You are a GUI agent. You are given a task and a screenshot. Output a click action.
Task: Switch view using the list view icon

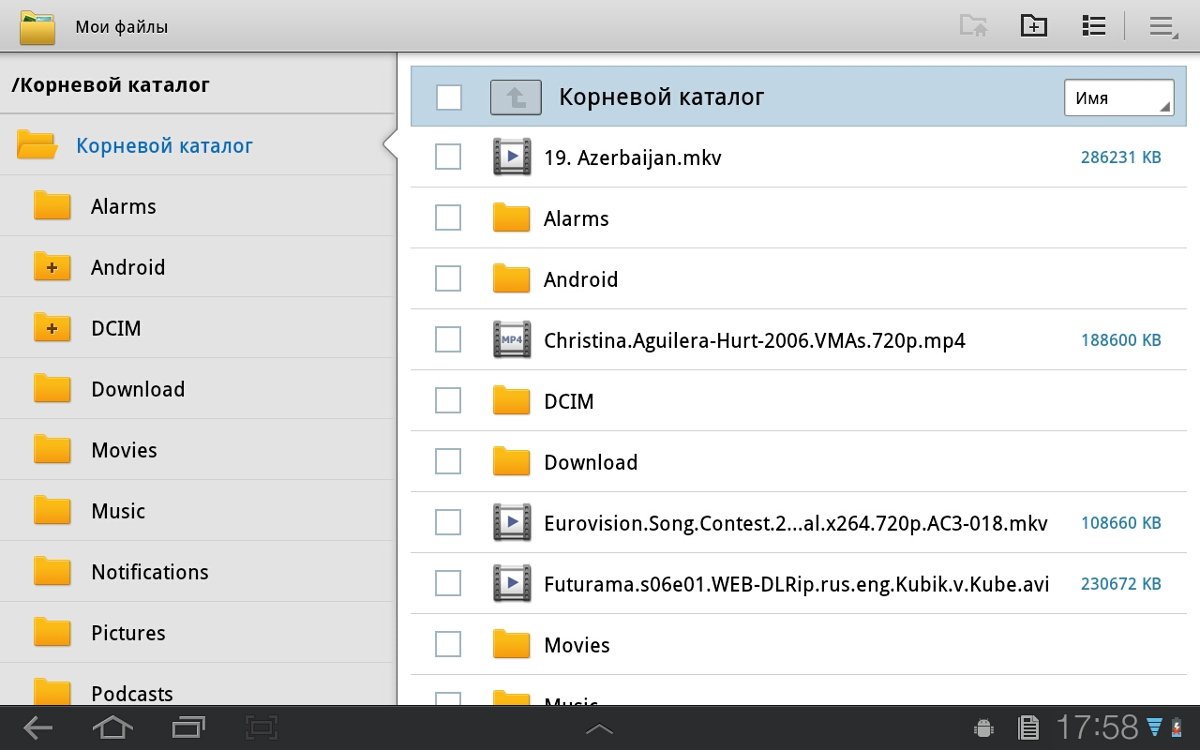click(x=1093, y=26)
